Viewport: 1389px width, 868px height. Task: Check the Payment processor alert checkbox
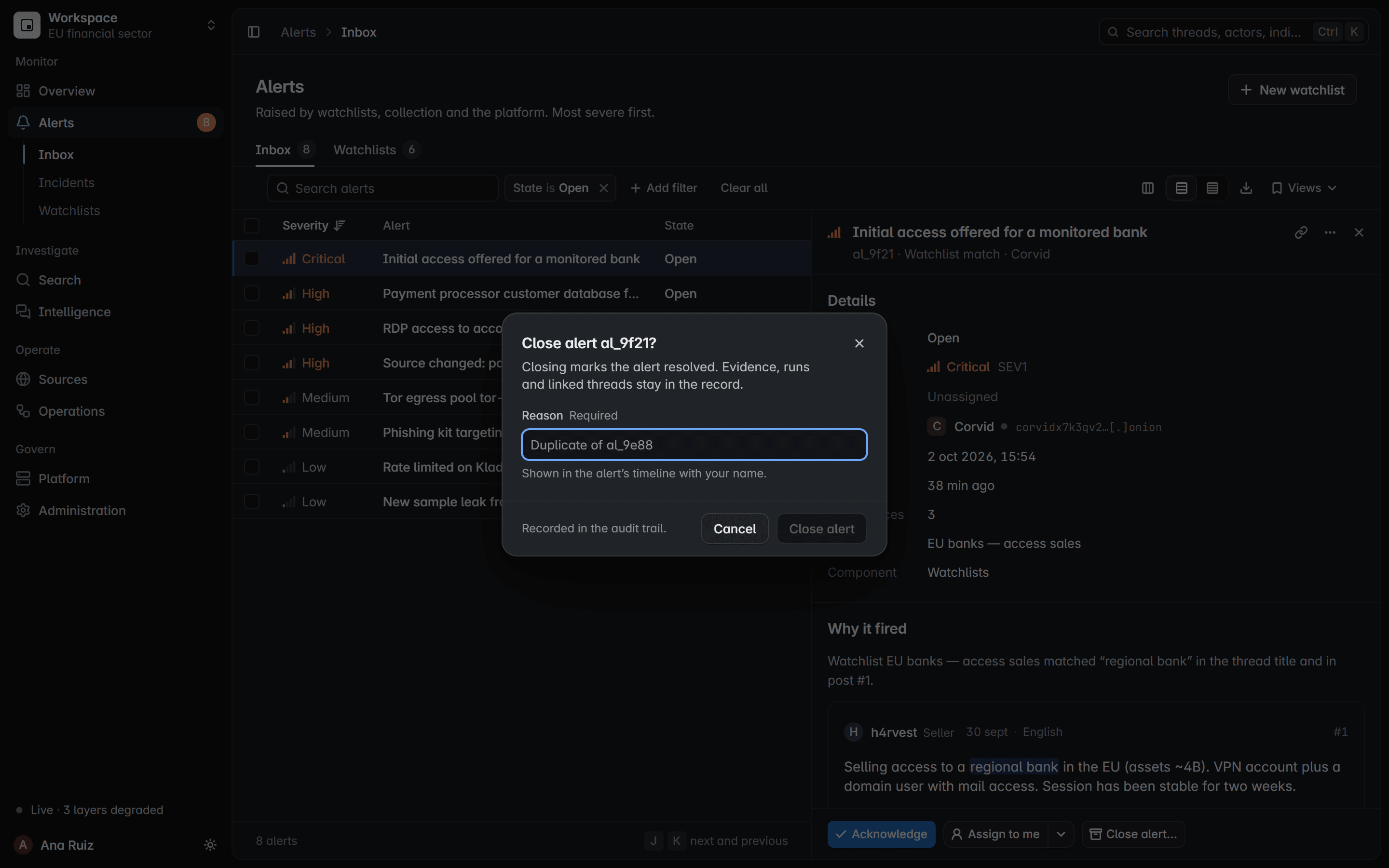pyautogui.click(x=252, y=293)
